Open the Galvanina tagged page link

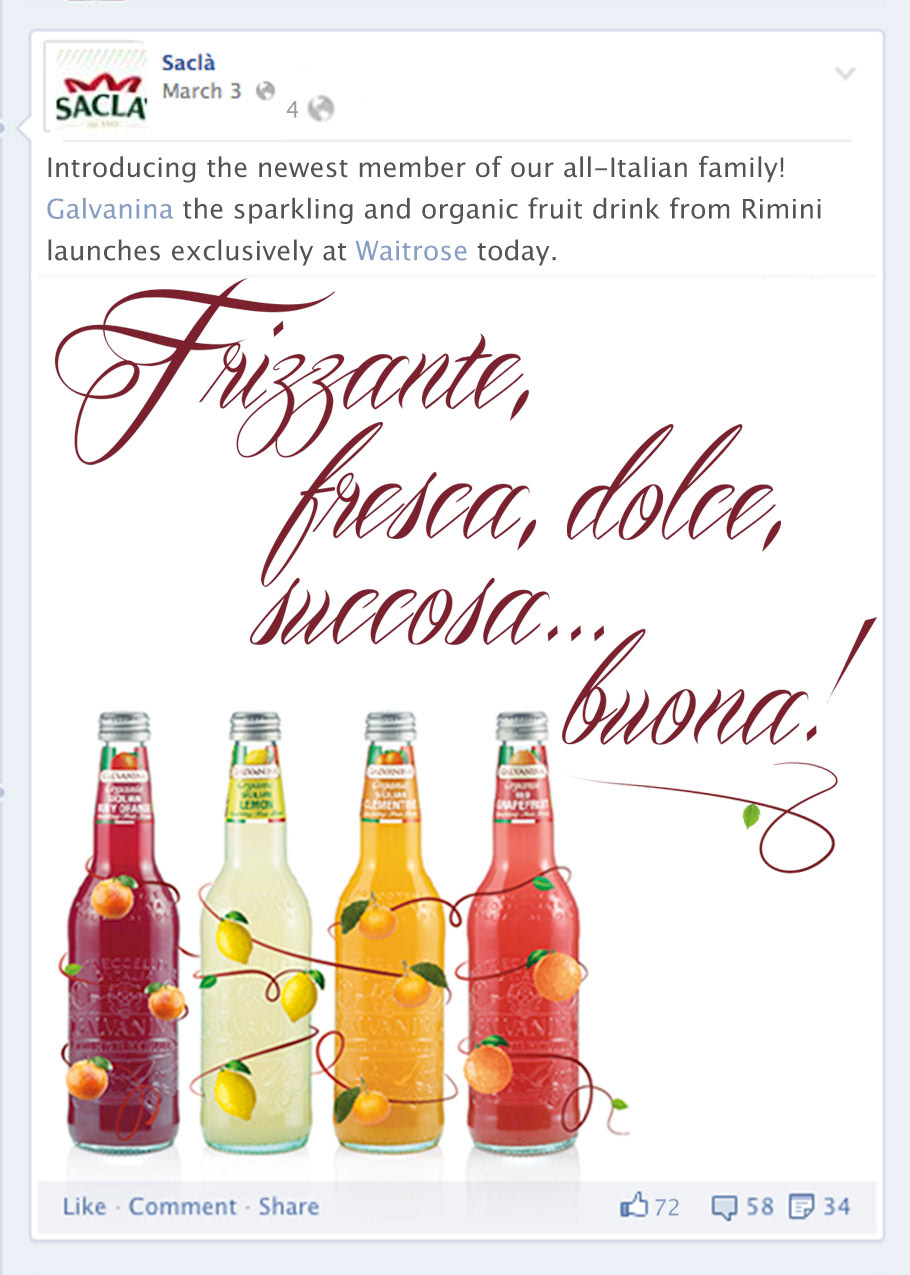coord(110,209)
